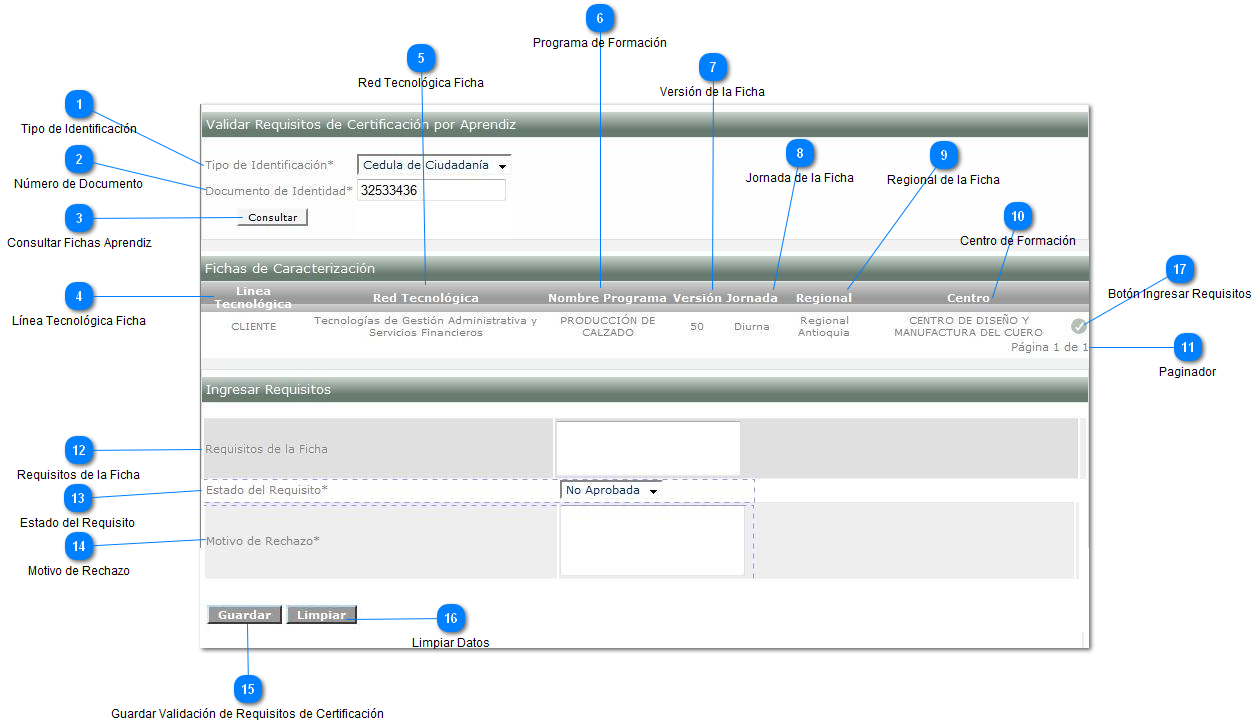Click callout marker number 13
The width and height of the screenshot is (1257, 724).
[x=79, y=497]
